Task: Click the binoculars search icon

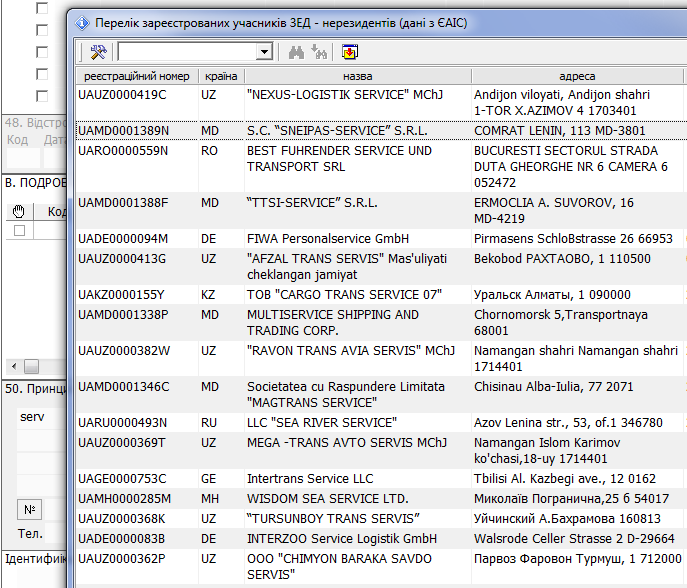Action: pos(297,53)
